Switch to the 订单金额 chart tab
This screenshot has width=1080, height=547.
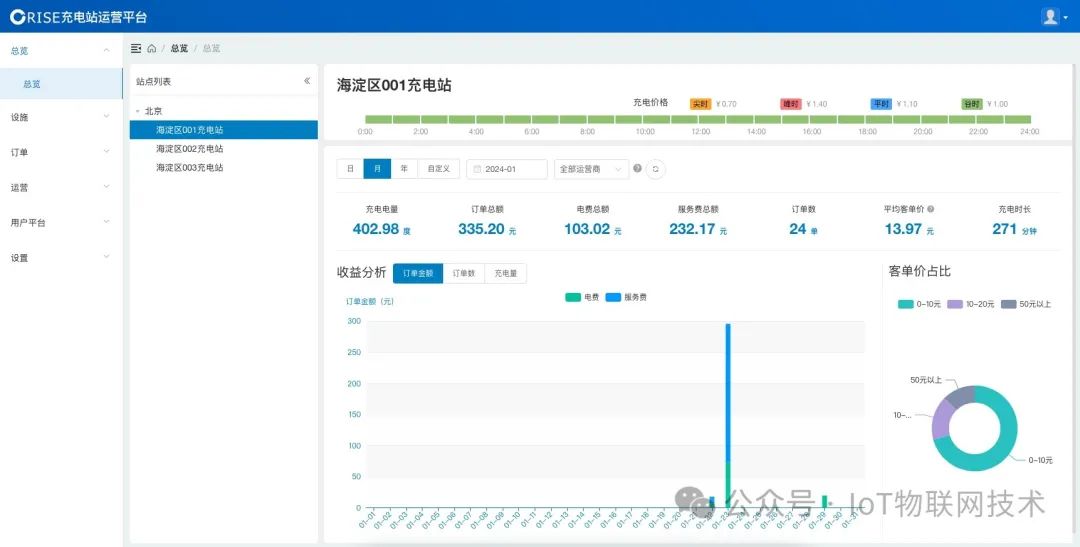click(418, 274)
